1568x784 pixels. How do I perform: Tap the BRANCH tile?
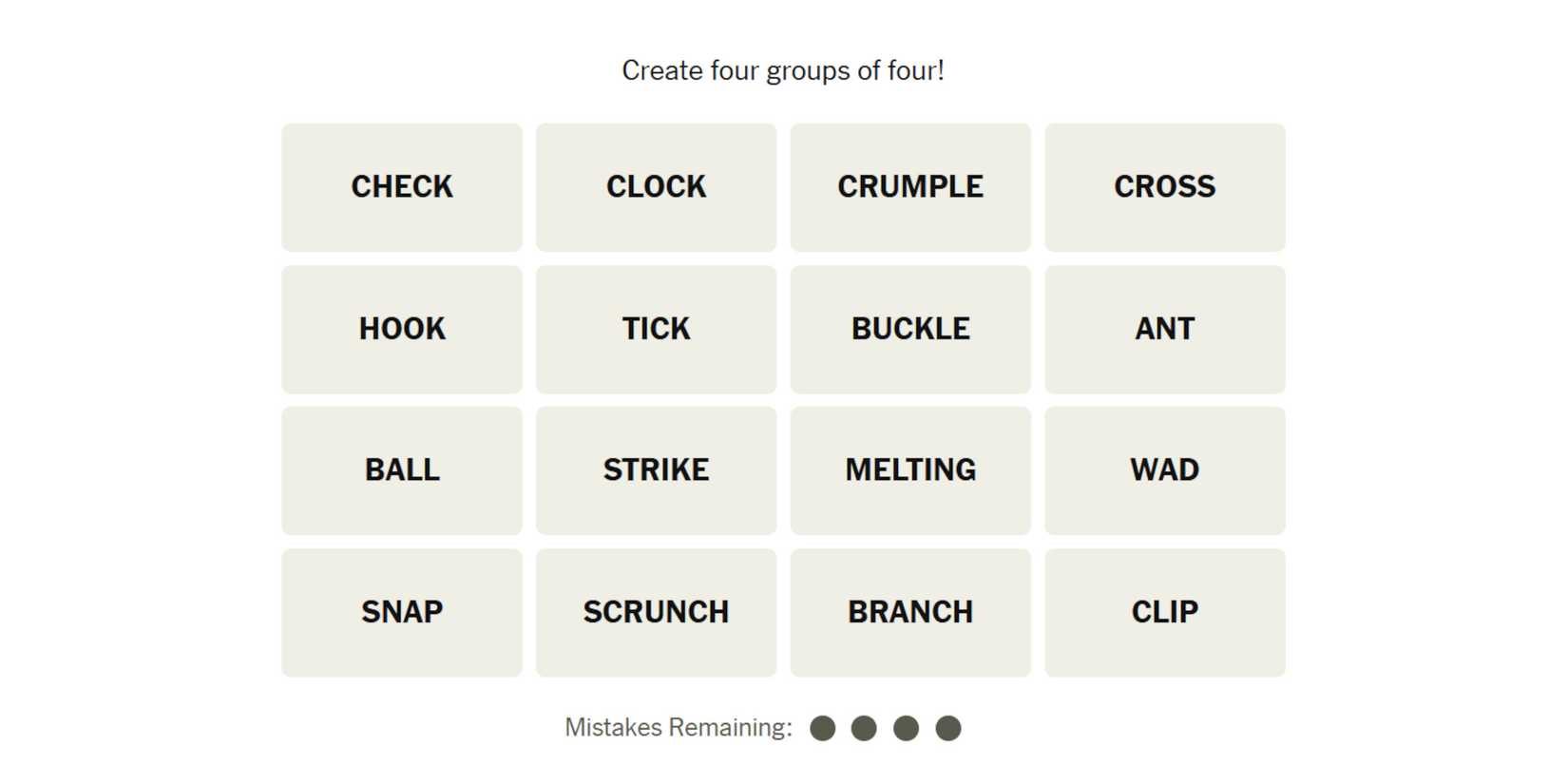pos(909,612)
